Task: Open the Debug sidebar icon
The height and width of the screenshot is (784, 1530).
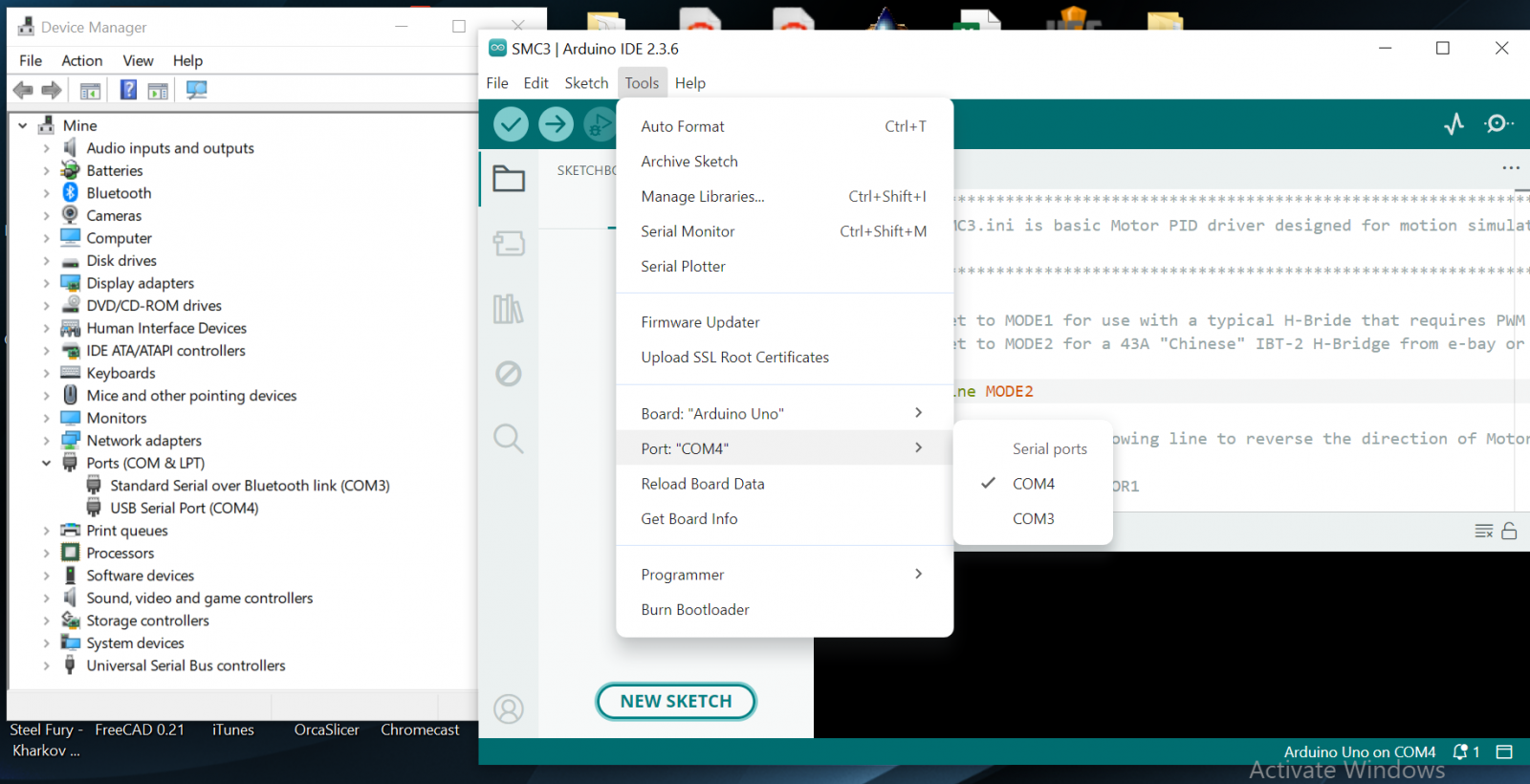Action: point(509,374)
